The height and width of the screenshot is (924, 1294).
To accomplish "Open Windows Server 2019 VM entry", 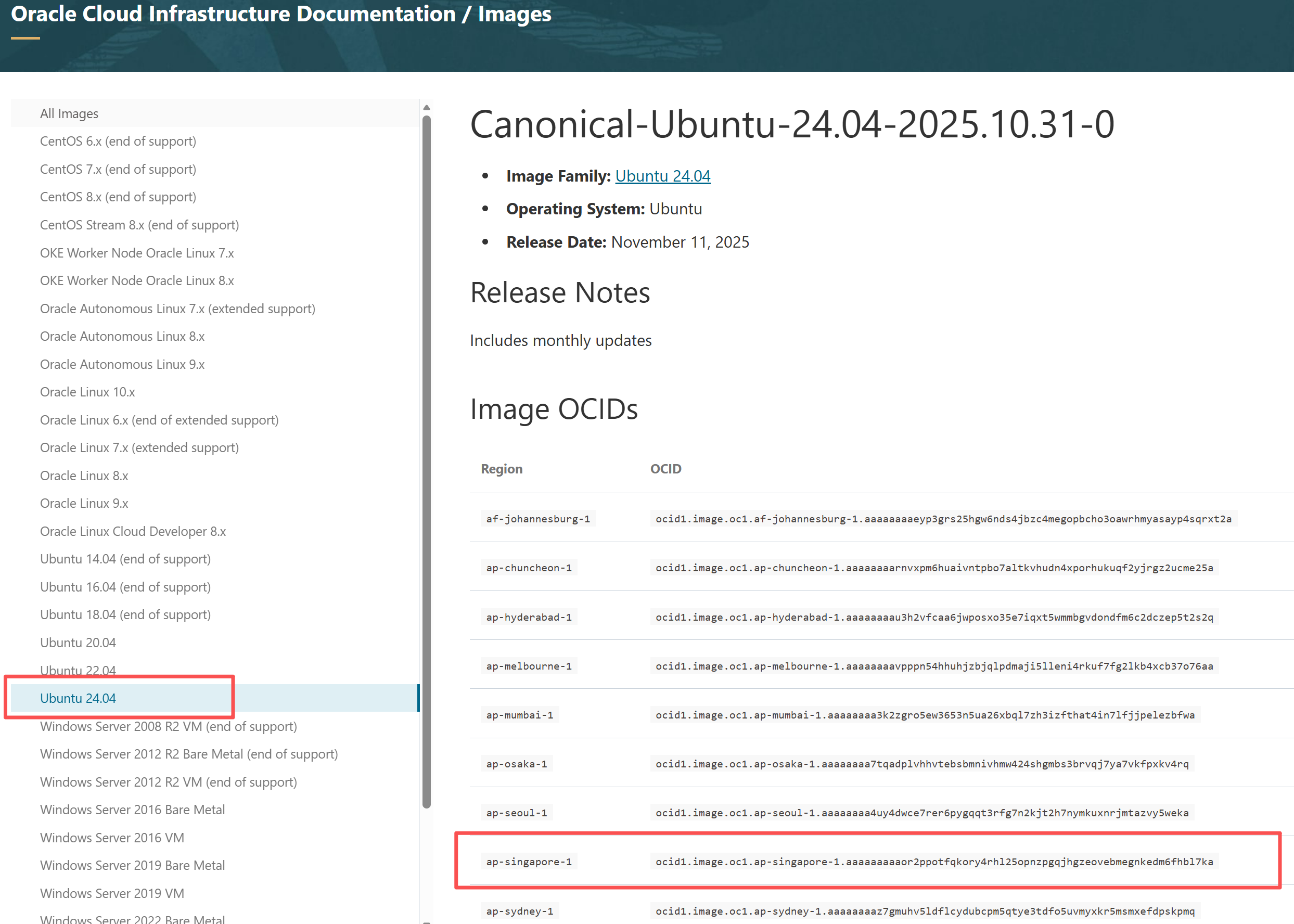I will click(x=112, y=893).
